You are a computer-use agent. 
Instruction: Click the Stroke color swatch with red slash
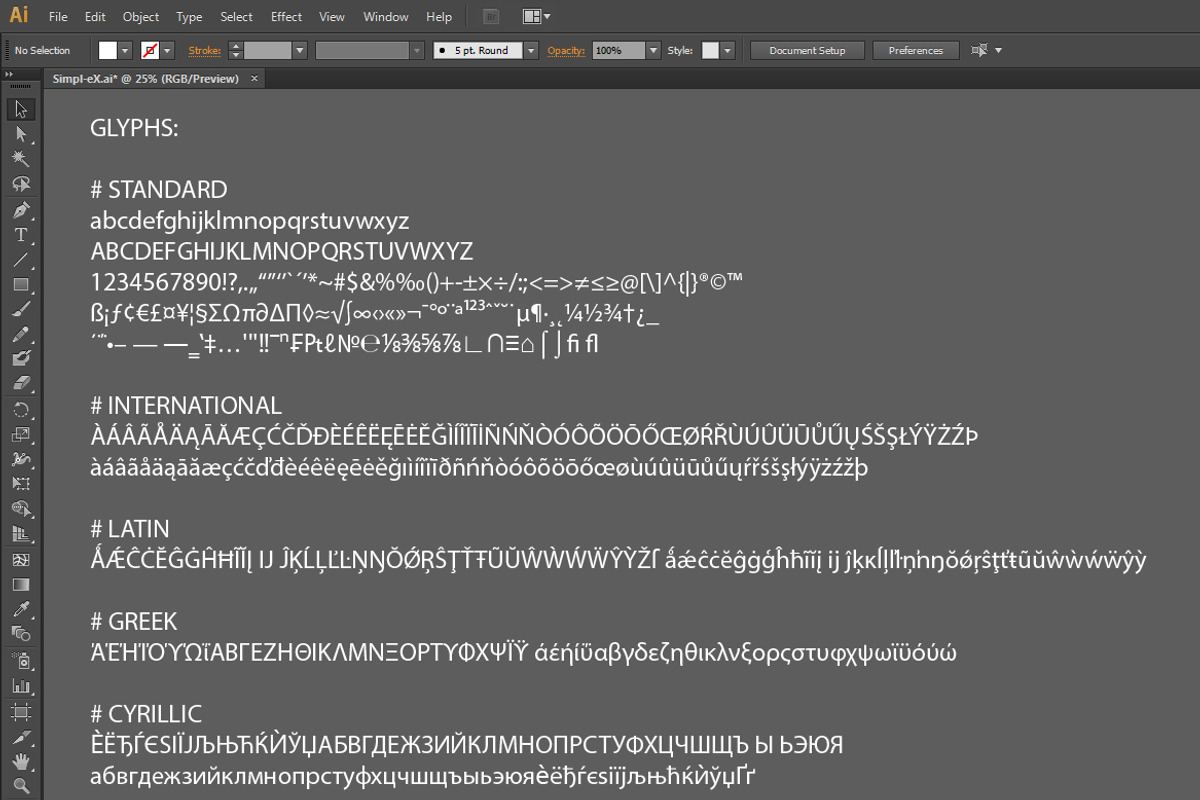tap(150, 50)
